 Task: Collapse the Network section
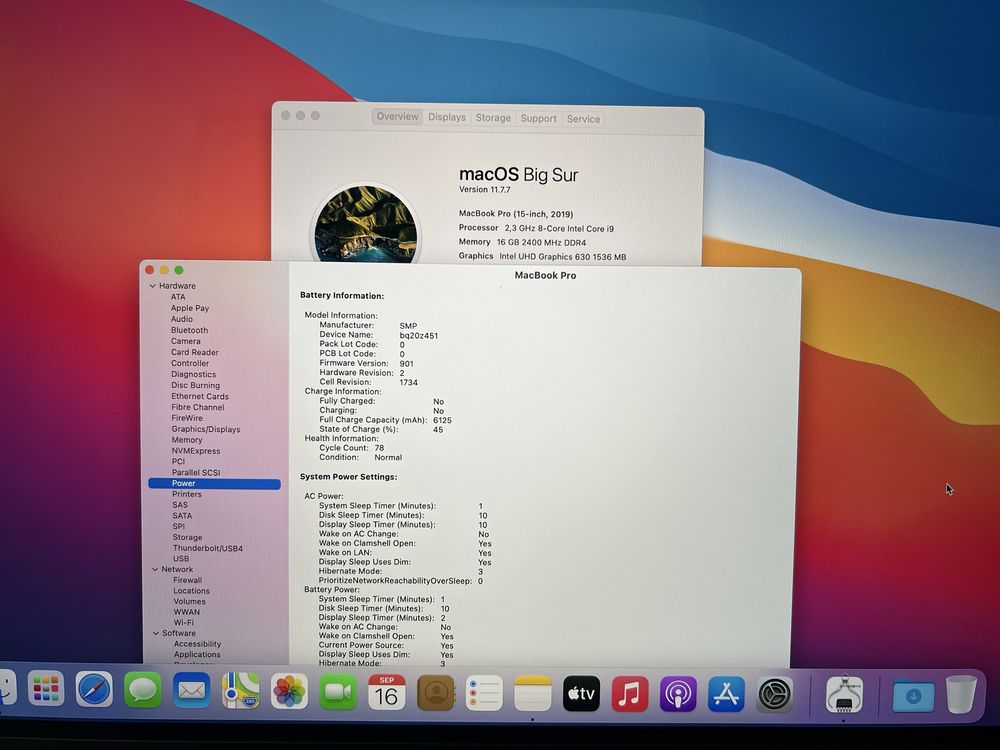(155, 569)
